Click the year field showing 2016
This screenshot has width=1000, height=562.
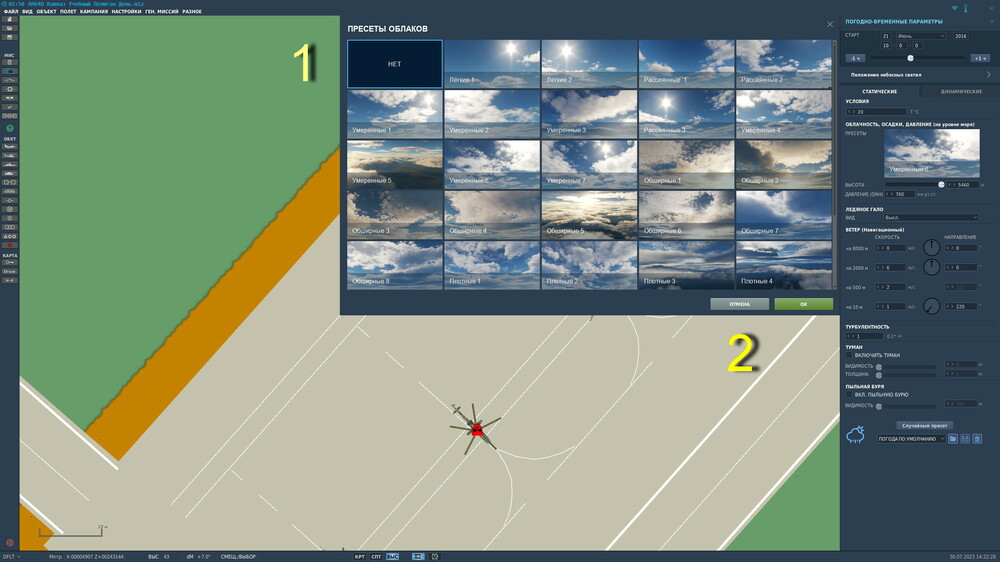(x=960, y=36)
